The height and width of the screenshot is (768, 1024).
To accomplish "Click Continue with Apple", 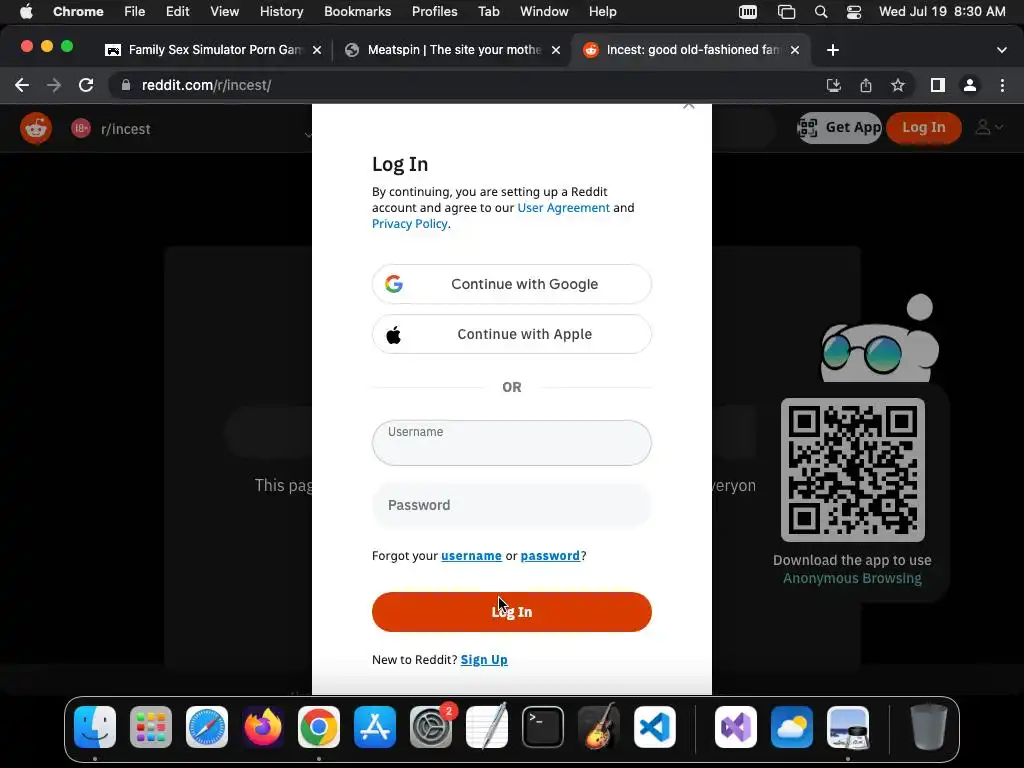I will click(512, 334).
